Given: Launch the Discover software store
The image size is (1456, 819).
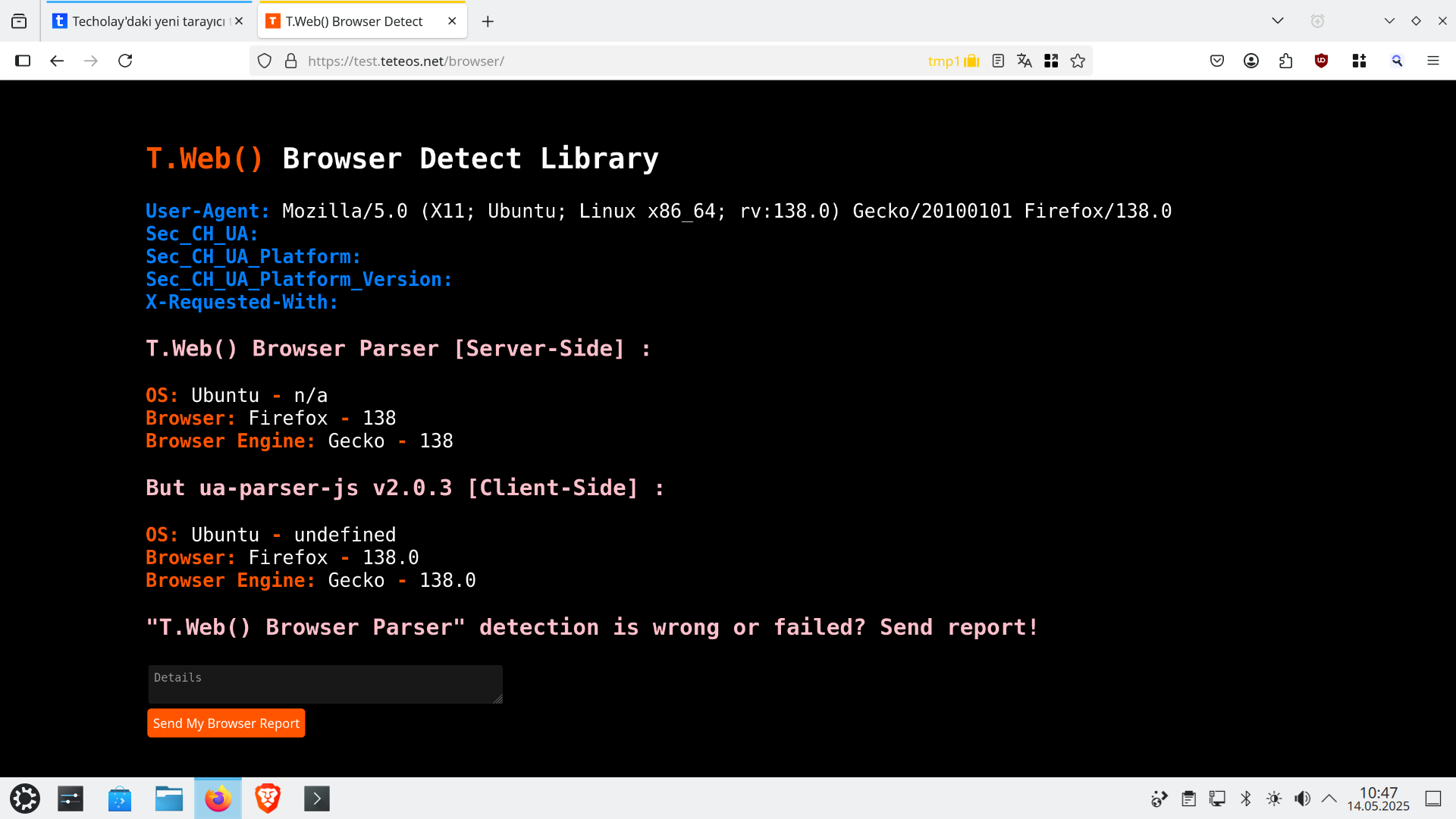Looking at the screenshot, I should coord(120,799).
